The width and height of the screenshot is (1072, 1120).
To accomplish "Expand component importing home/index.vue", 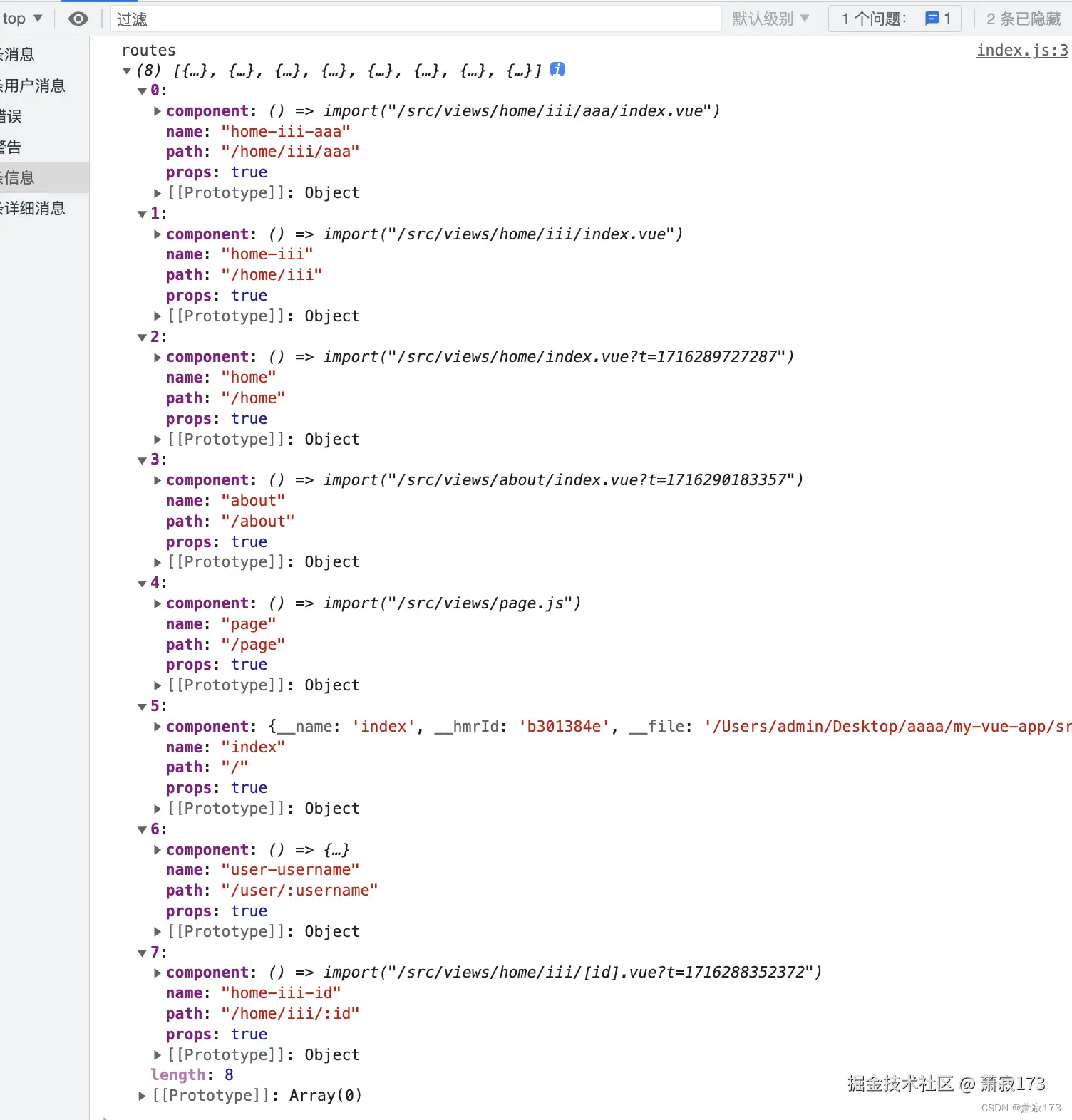I will pos(158,357).
